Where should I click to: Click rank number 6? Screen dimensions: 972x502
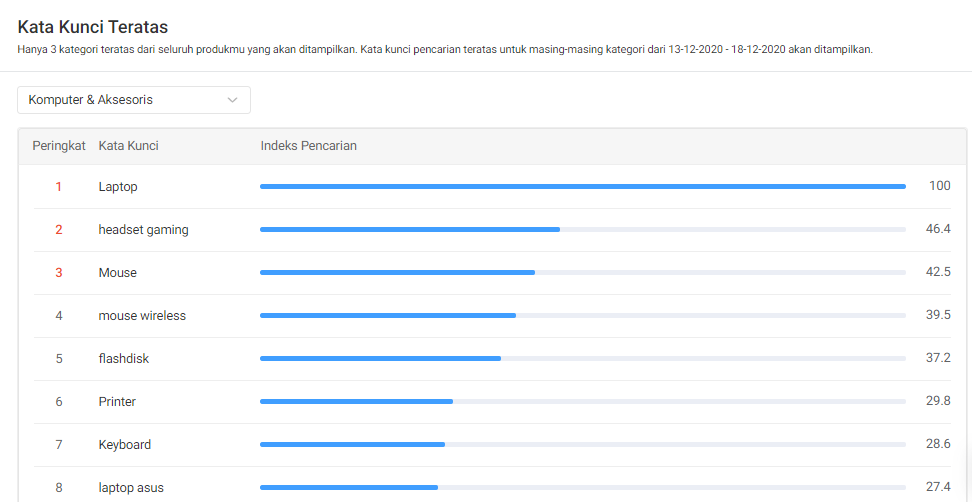pos(59,402)
